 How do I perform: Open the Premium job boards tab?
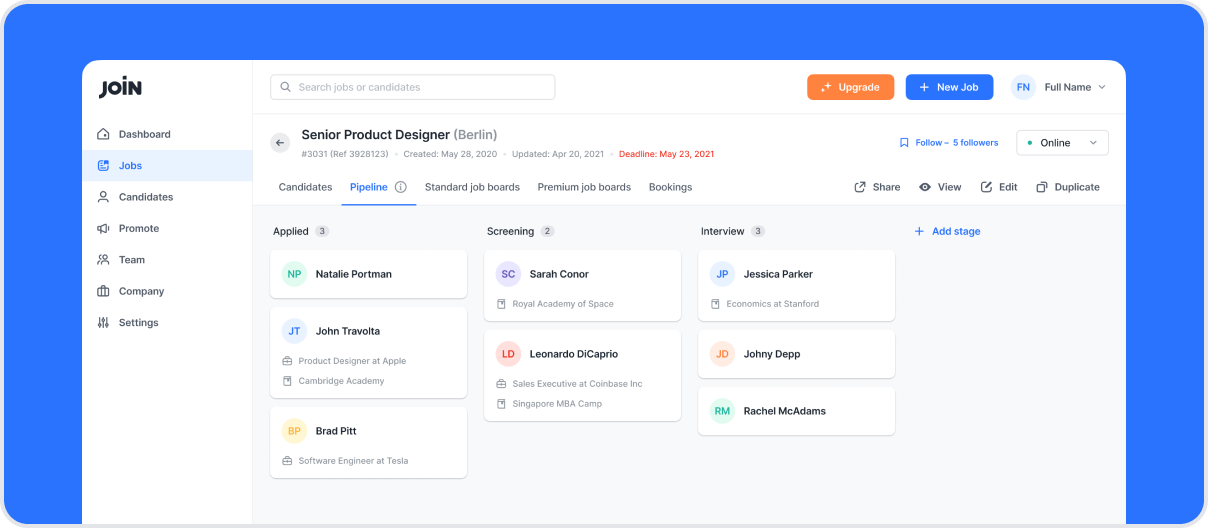(584, 187)
